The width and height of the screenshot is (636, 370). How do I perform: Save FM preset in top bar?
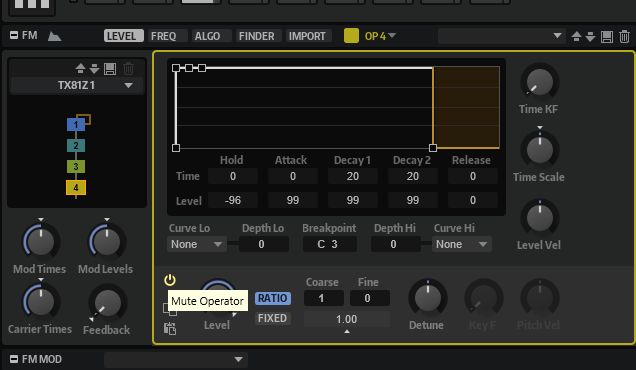coord(607,37)
